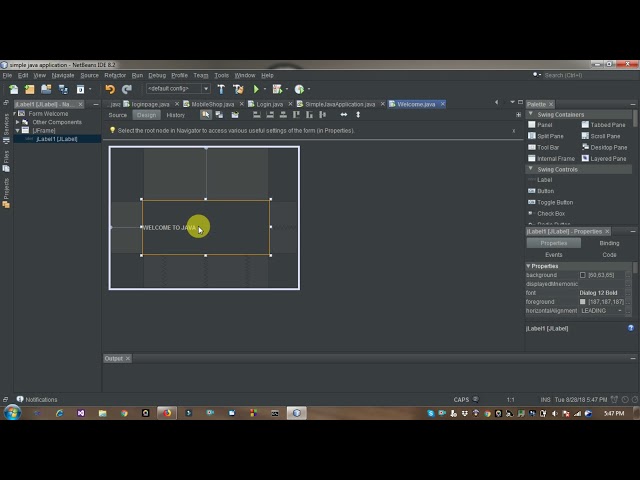Click the Open Project toolbar icon
The width and height of the screenshot is (640, 480).
[x=46, y=89]
